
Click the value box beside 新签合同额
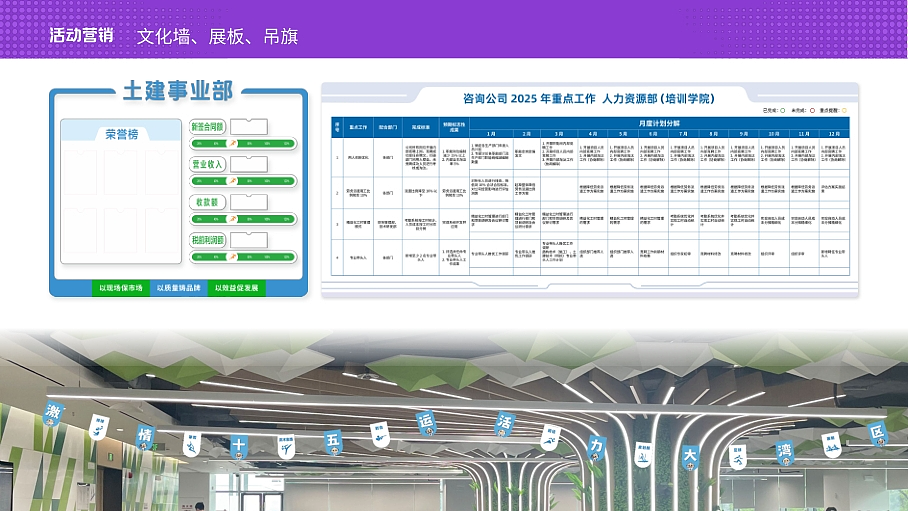tap(249, 126)
